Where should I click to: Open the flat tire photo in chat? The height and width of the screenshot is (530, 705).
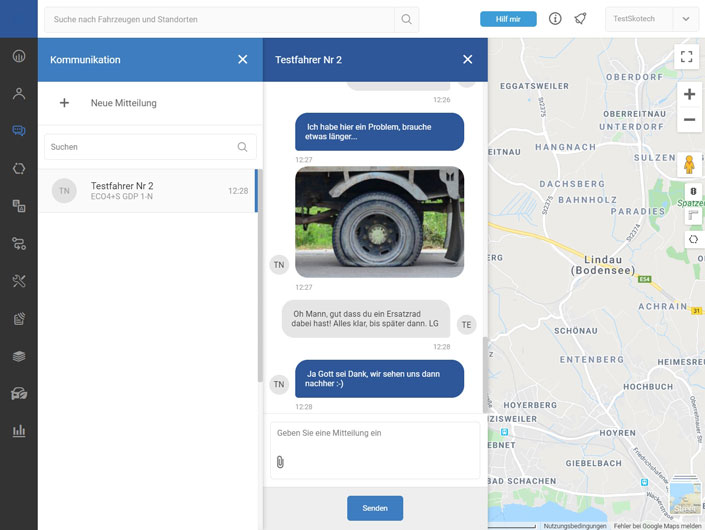tap(379, 222)
